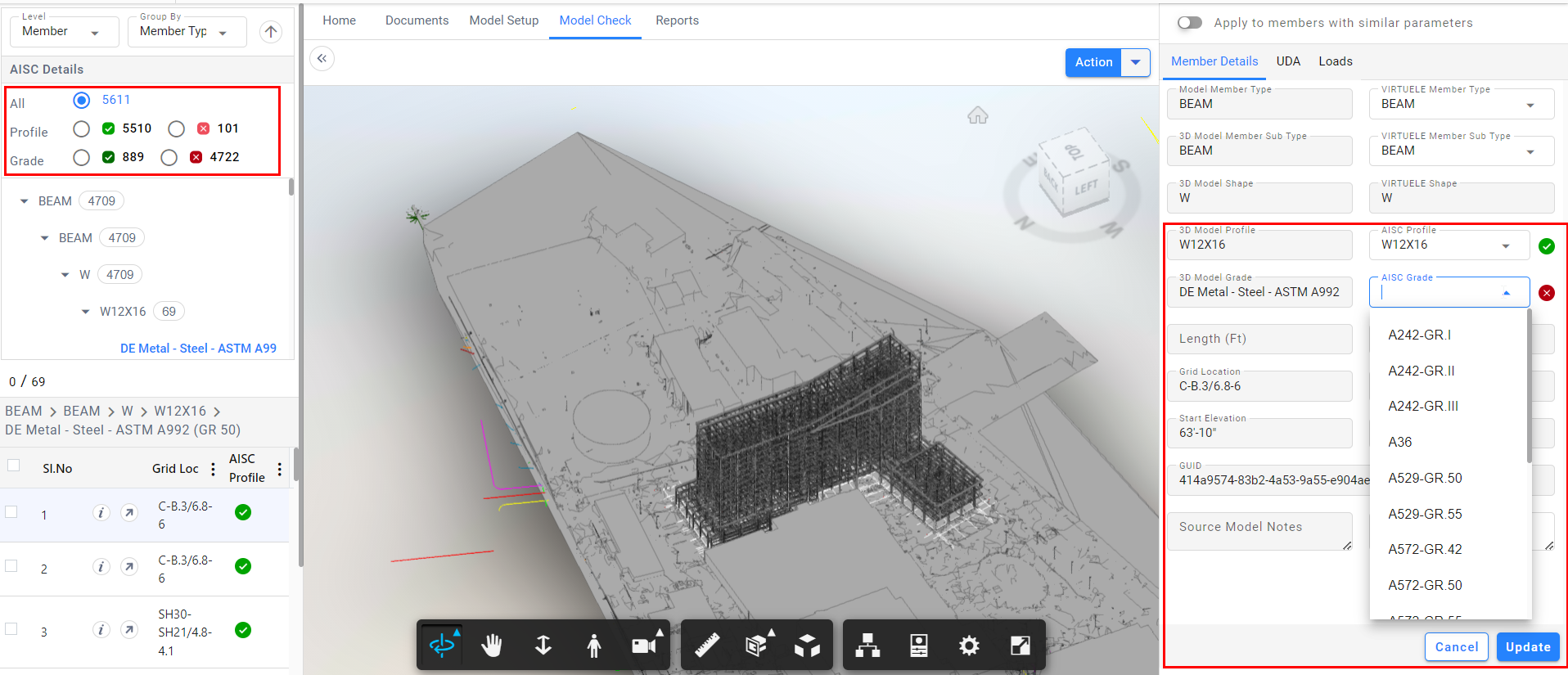
Task: Open the Action button dropdown arrow
Action: 1135,62
